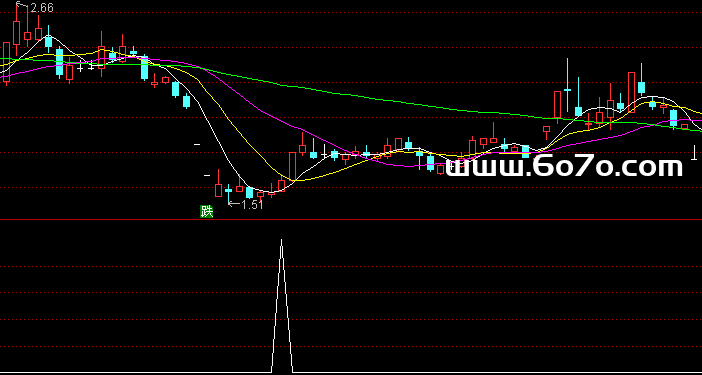Select the 2.66 high price label
The width and height of the screenshot is (702, 375).
pyautogui.click(x=42, y=8)
